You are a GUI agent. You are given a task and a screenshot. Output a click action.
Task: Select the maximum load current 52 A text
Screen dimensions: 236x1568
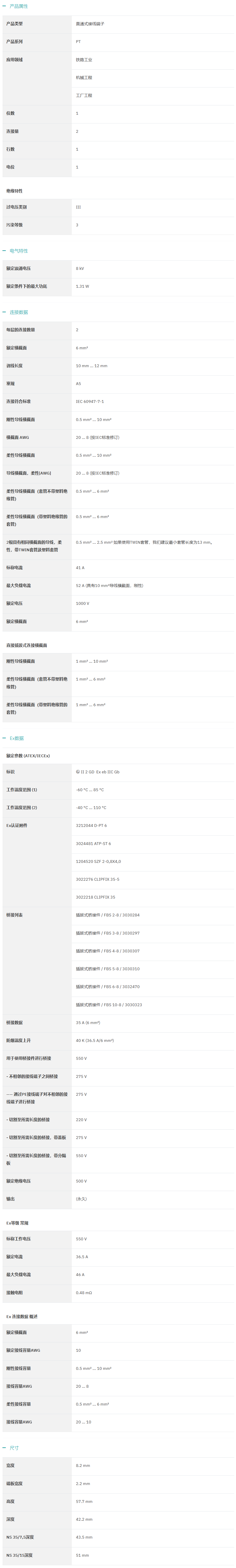(109, 585)
